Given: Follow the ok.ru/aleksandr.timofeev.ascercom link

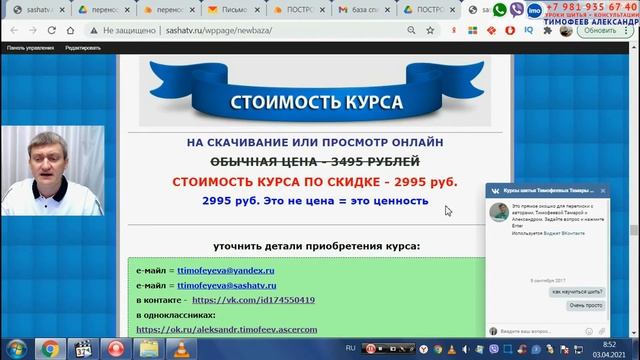Looking at the screenshot, I should coord(227,329).
